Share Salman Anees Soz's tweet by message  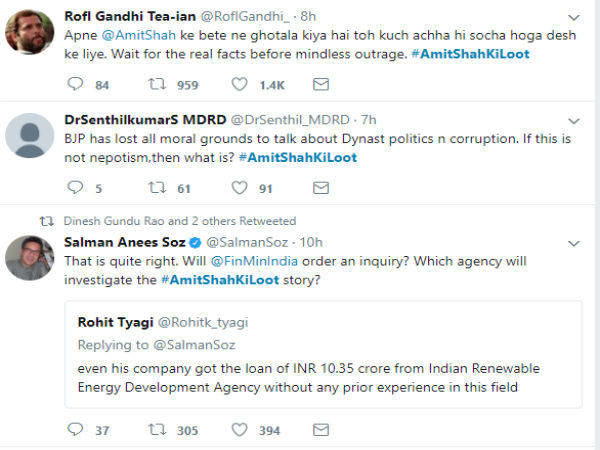(x=320, y=430)
